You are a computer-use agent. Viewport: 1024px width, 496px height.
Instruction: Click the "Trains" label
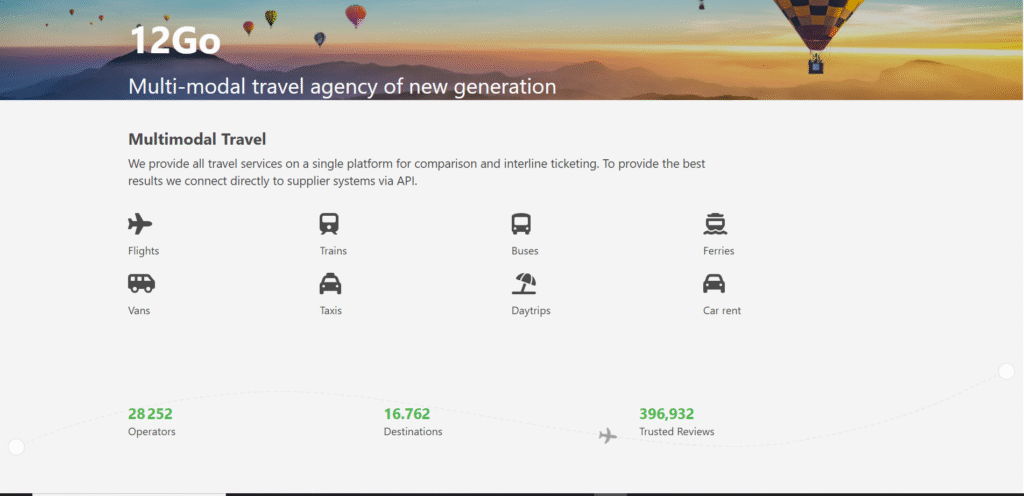pyautogui.click(x=333, y=251)
